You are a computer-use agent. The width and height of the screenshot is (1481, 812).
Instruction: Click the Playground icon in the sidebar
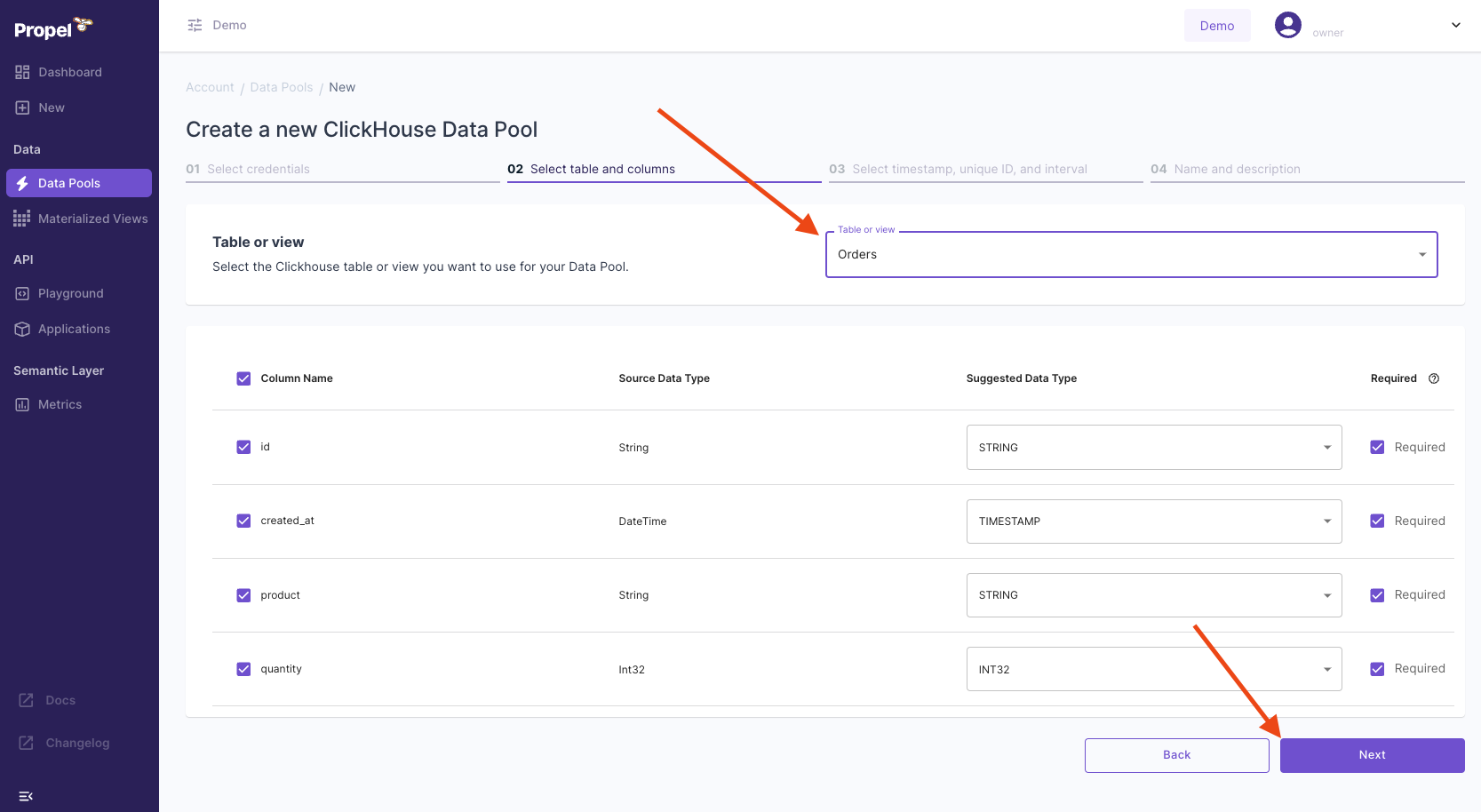coord(22,293)
